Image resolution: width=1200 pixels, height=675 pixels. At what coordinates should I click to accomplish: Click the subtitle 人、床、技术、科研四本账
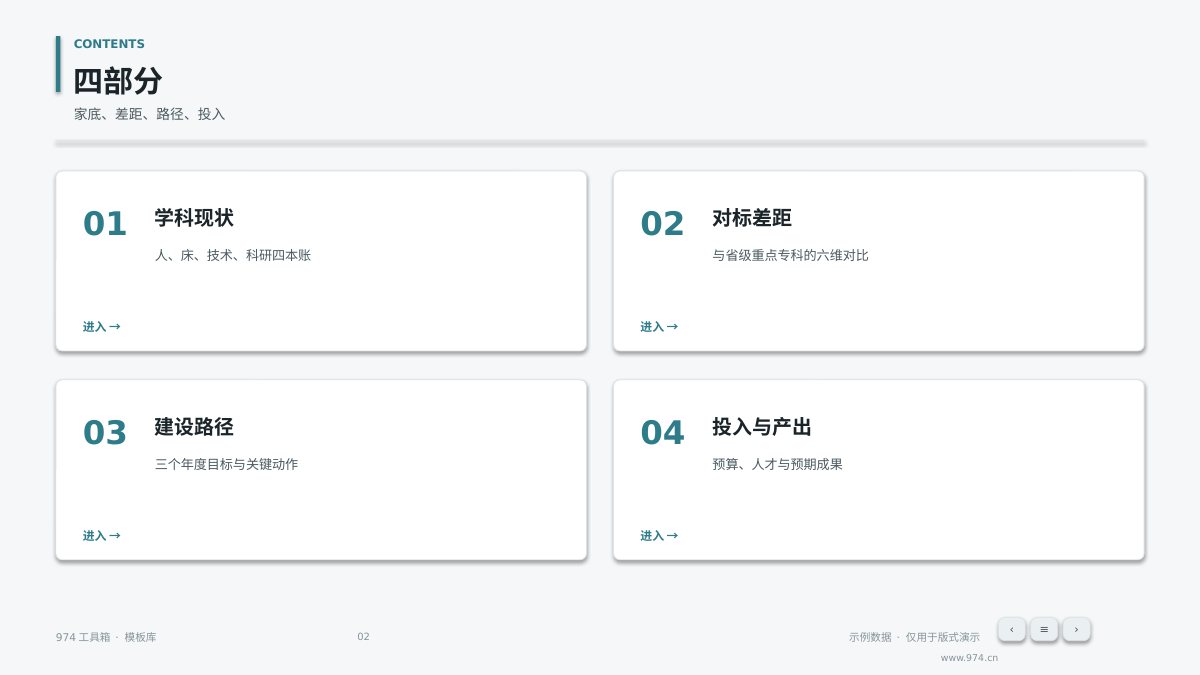[233, 255]
